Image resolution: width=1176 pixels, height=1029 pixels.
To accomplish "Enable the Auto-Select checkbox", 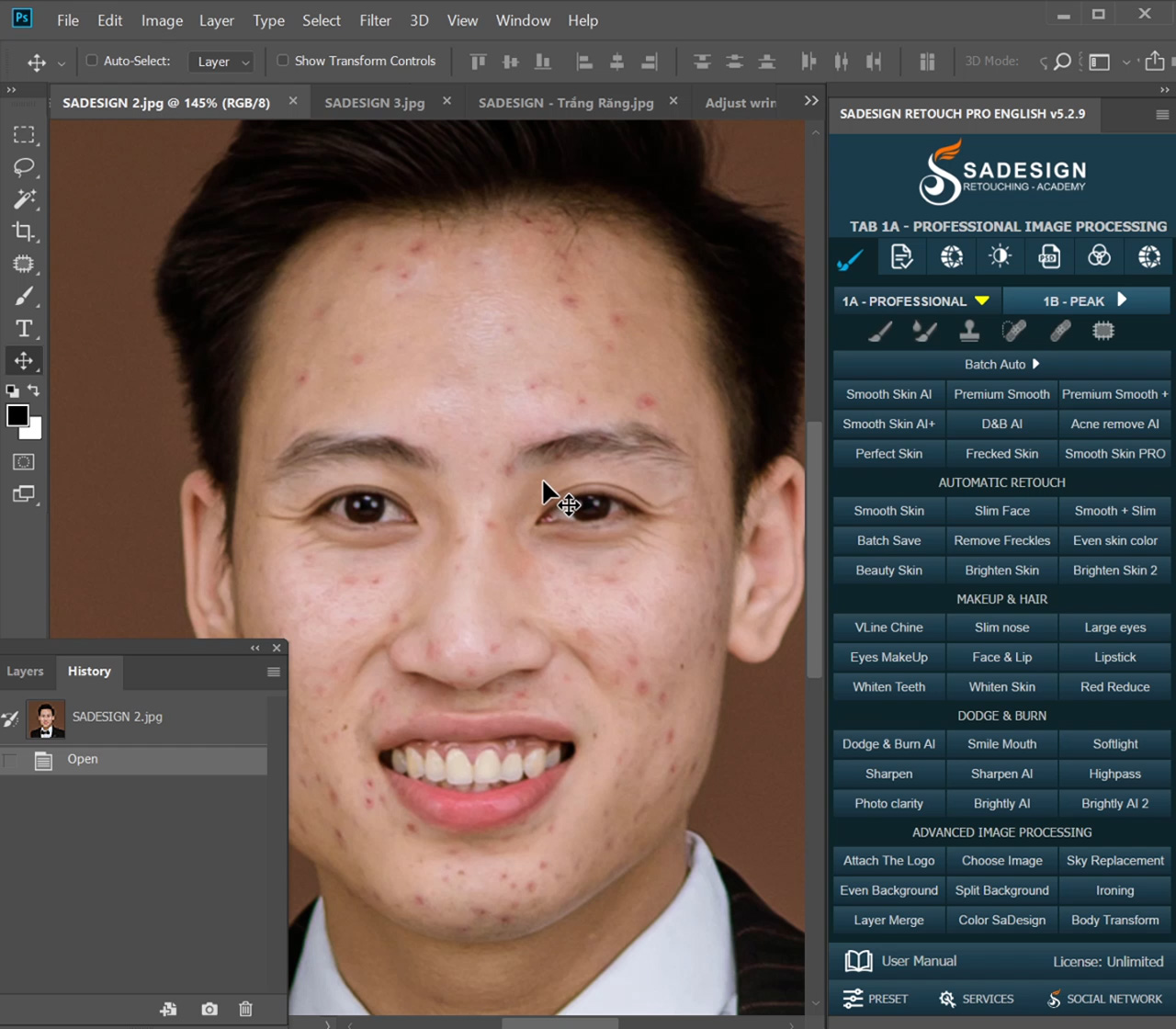I will point(92,61).
